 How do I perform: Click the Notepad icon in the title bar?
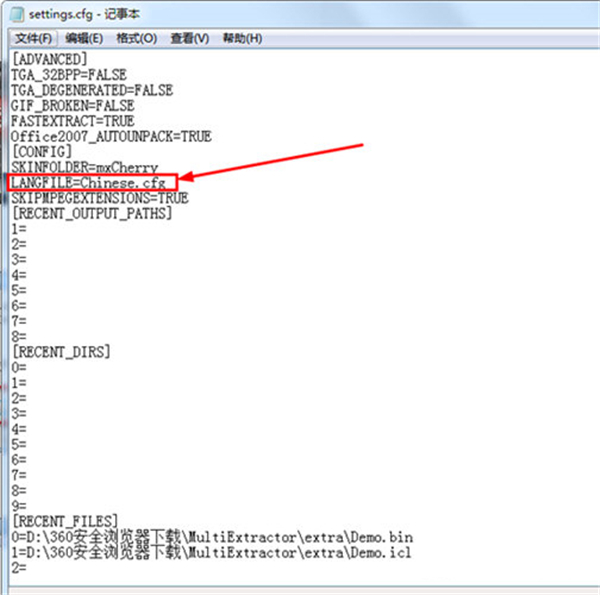pyautogui.click(x=16, y=14)
